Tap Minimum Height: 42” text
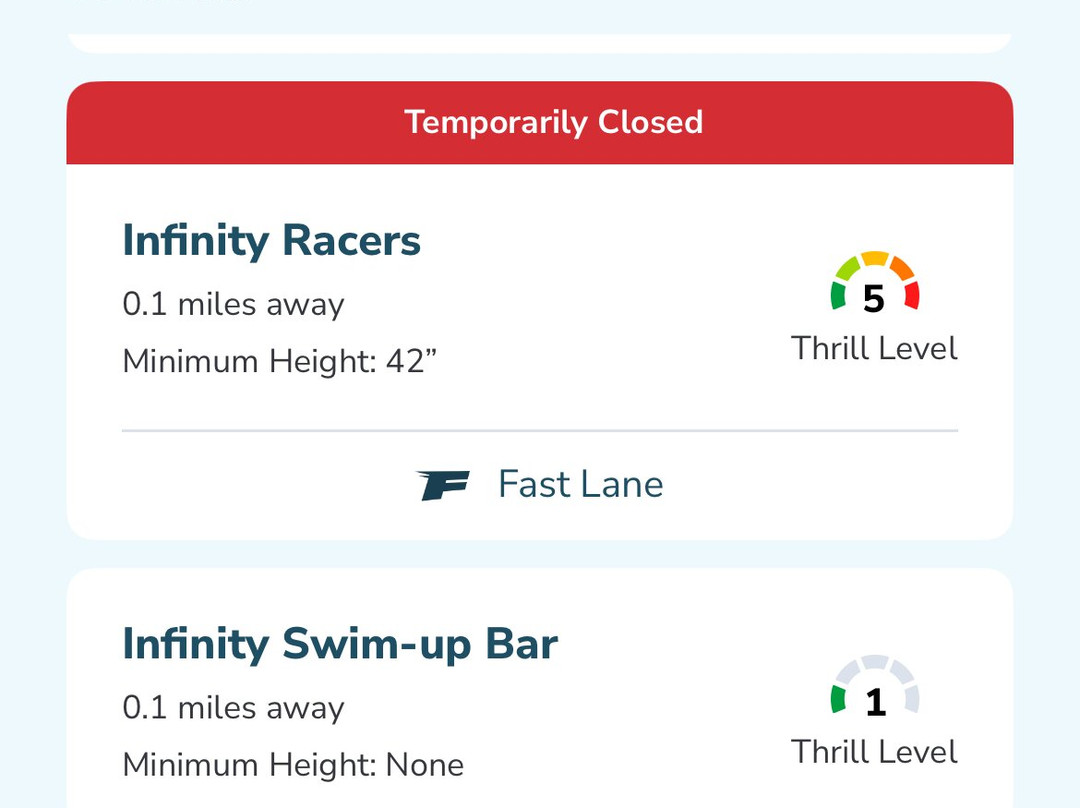1080x808 pixels. pos(280,361)
